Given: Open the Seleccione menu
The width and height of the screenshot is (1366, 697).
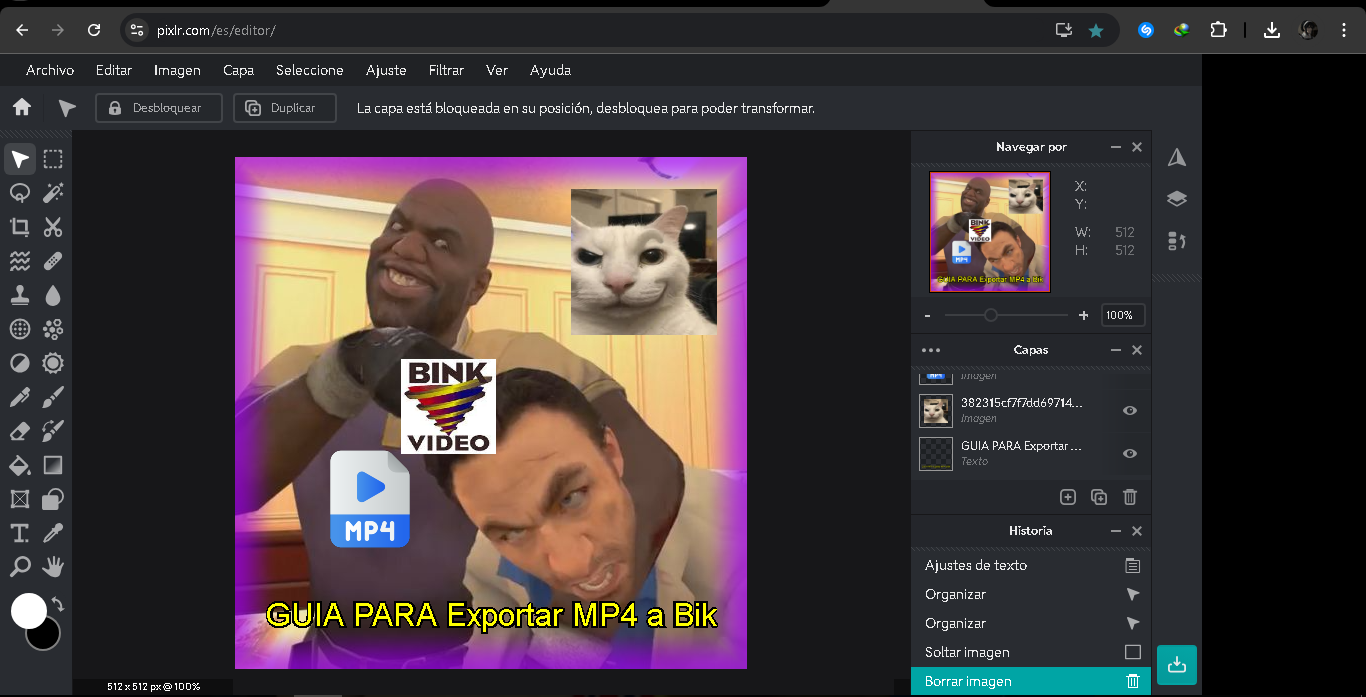Looking at the screenshot, I should 310,70.
